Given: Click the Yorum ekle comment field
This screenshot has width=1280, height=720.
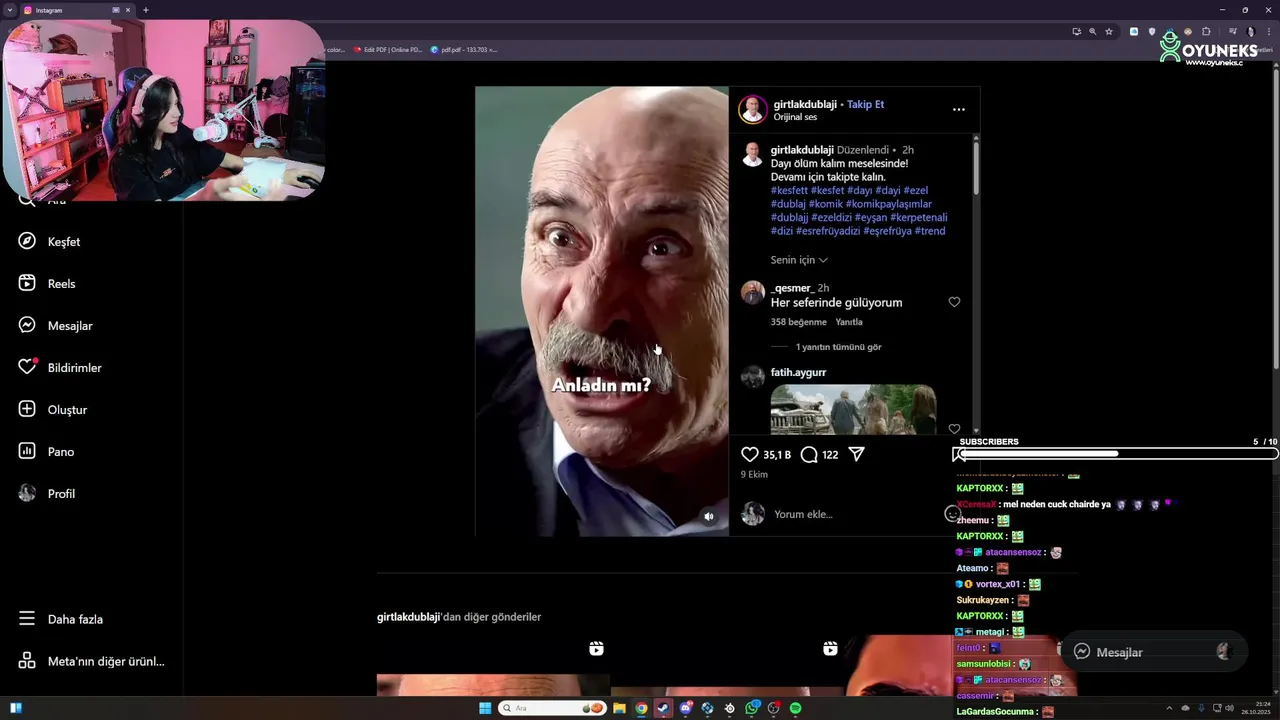Looking at the screenshot, I should (x=855, y=514).
